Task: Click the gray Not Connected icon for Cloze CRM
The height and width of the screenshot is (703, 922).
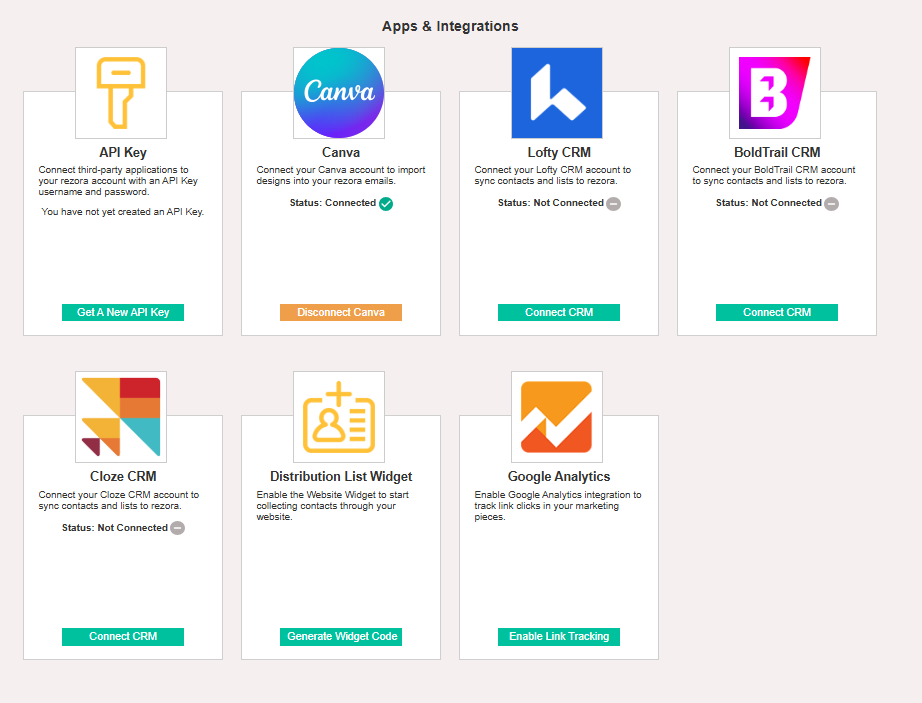Action: (178, 528)
